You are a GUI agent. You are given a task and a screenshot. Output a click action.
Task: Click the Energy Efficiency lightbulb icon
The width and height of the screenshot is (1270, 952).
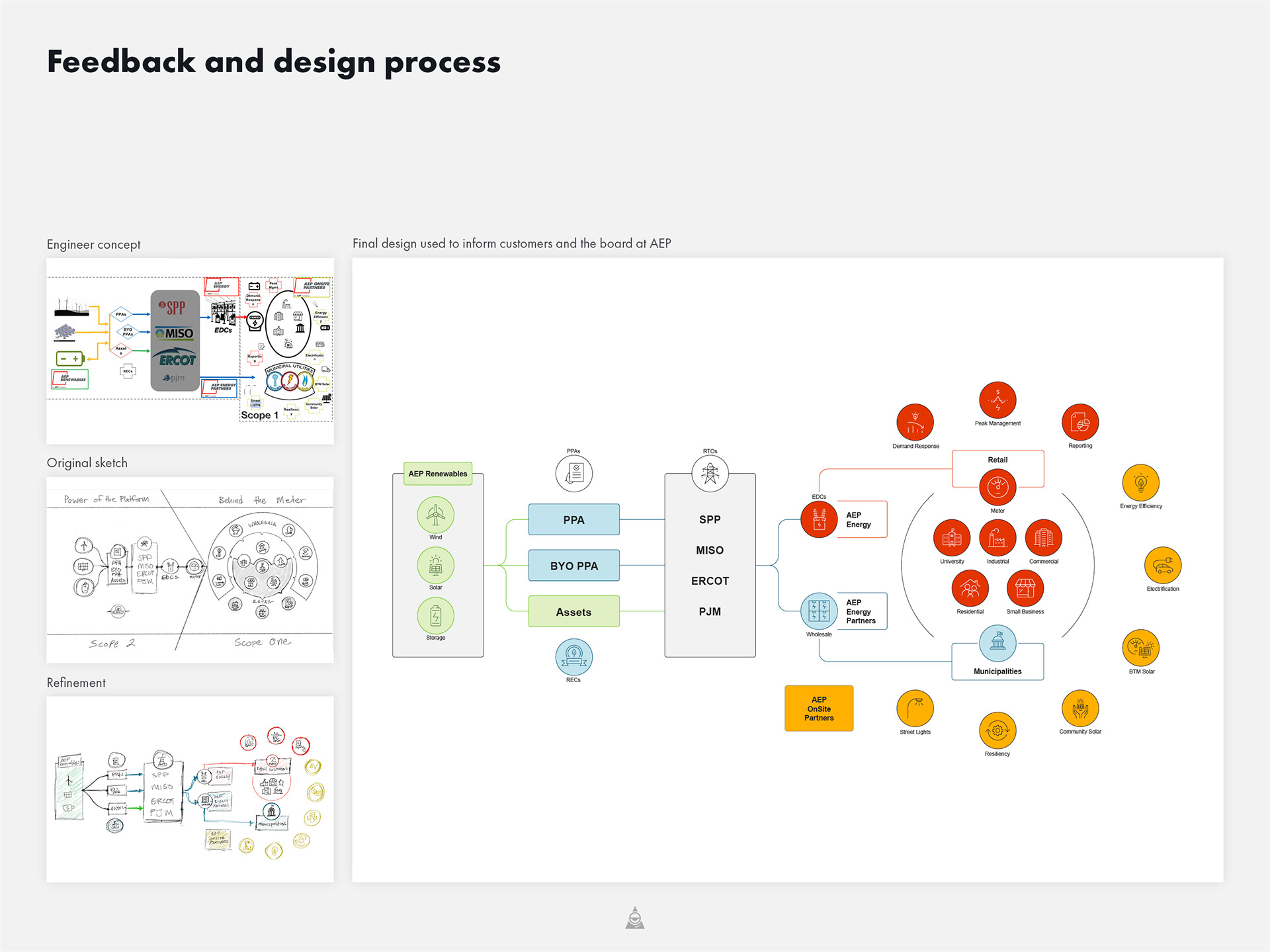point(1140,482)
